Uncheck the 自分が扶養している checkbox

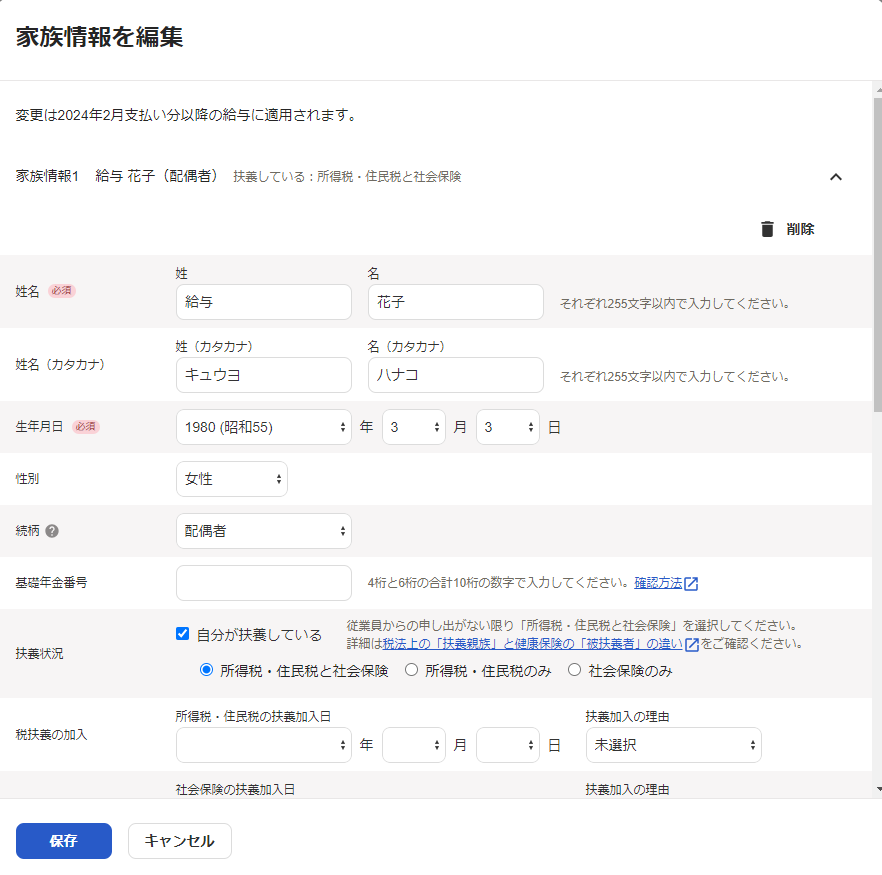coord(182,634)
